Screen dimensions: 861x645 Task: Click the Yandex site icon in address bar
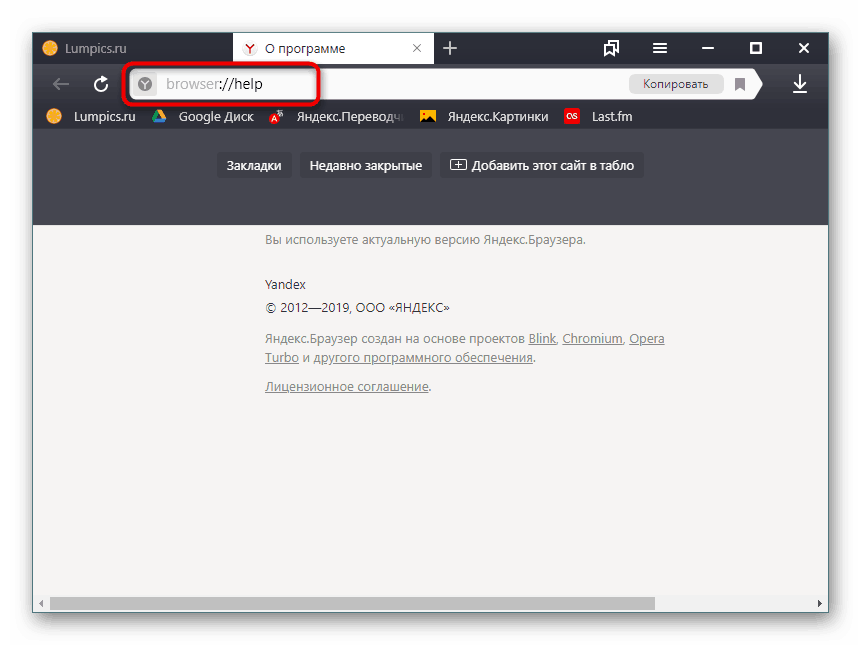click(x=145, y=84)
